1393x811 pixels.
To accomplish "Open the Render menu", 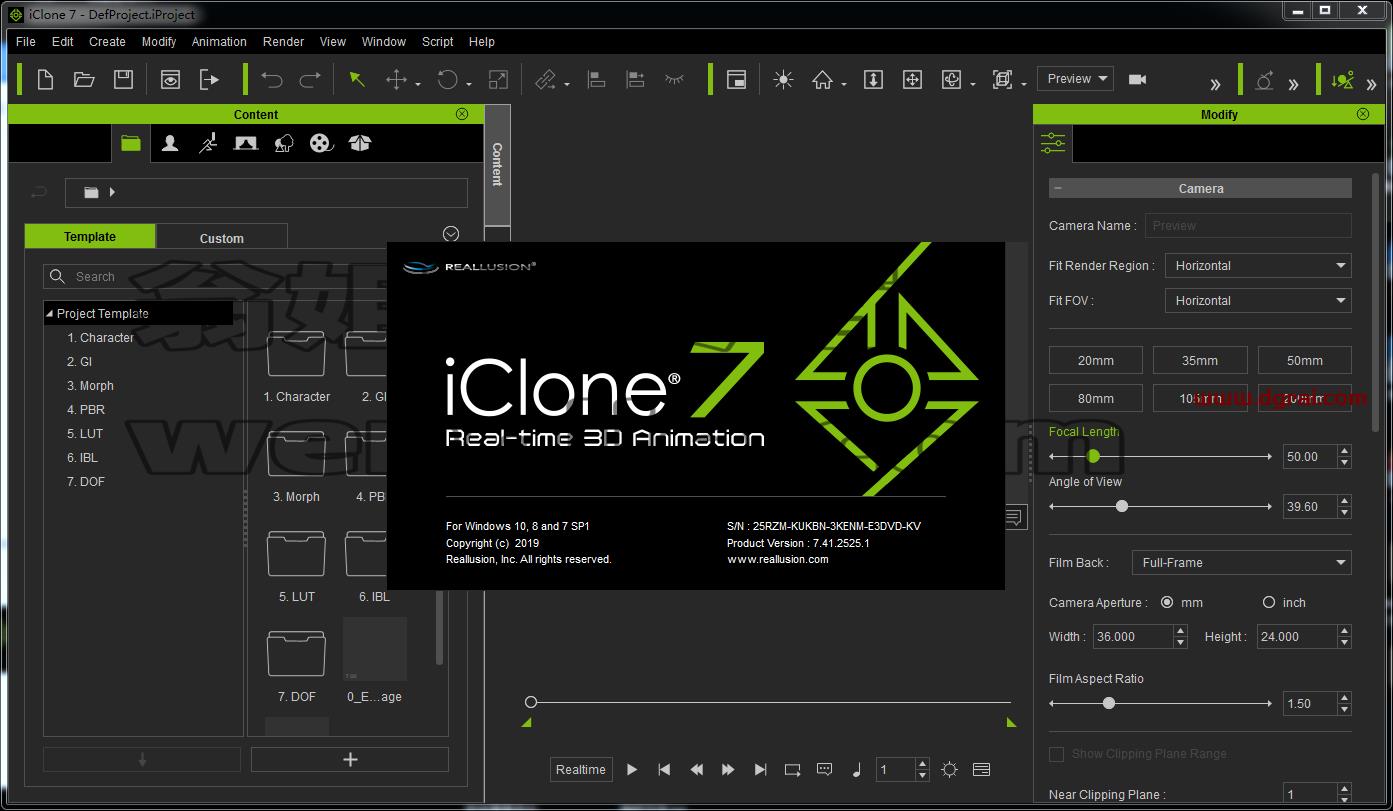I will pos(284,42).
